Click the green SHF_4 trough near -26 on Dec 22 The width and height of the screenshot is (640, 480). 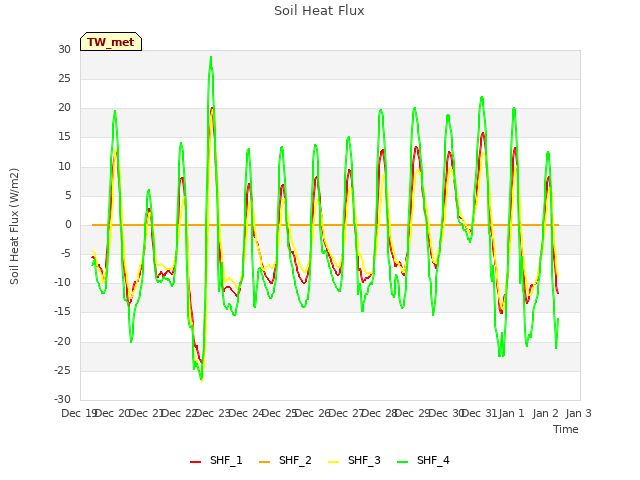(202, 379)
